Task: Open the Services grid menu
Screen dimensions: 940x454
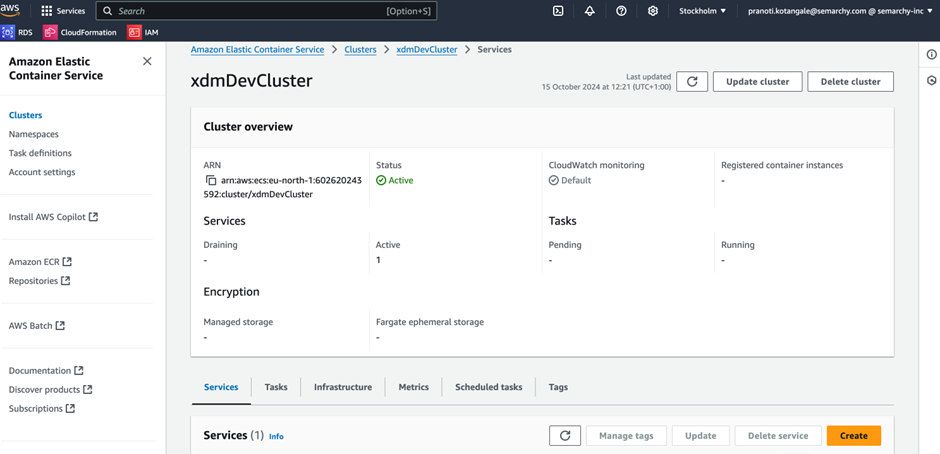Action: [x=62, y=11]
